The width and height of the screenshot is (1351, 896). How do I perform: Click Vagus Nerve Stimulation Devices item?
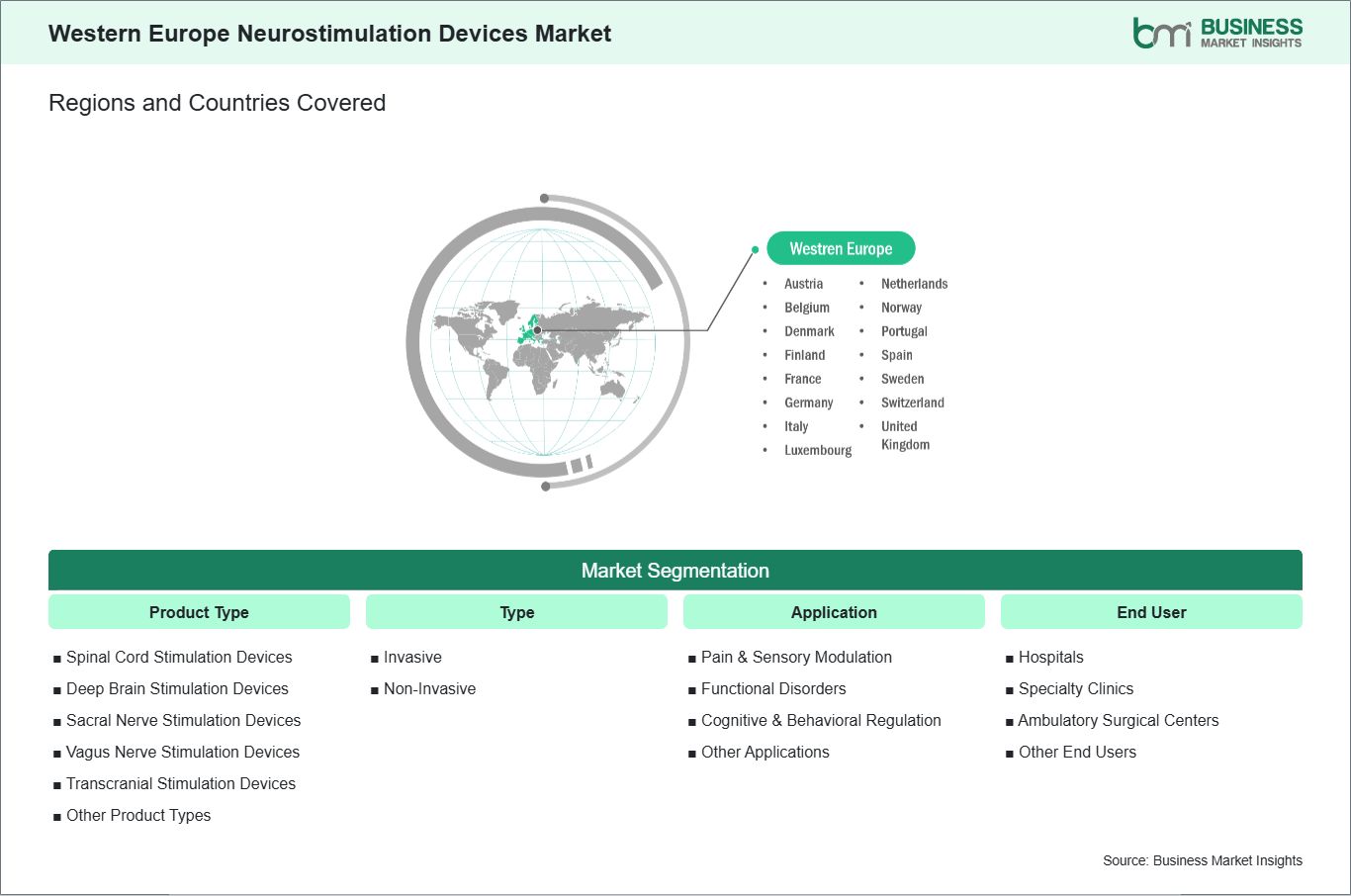183,752
